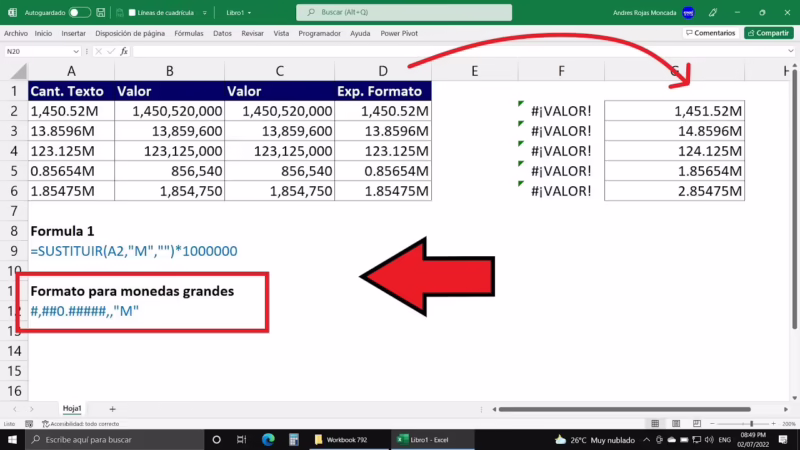Open the Power Pivot tab
800x450 pixels.
[399, 33]
